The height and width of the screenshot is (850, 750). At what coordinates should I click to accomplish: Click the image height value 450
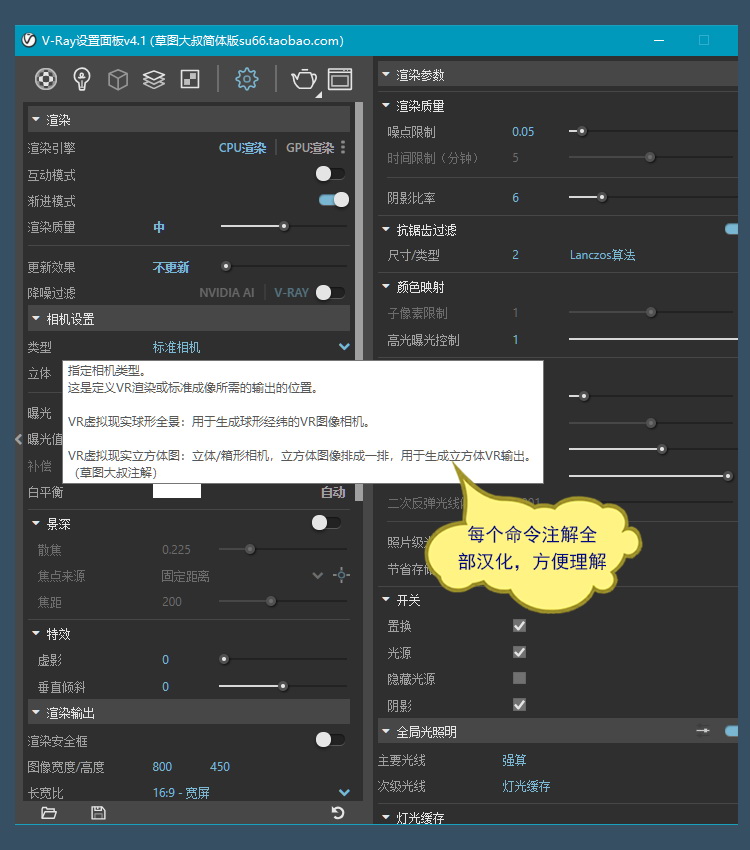[x=220, y=767]
